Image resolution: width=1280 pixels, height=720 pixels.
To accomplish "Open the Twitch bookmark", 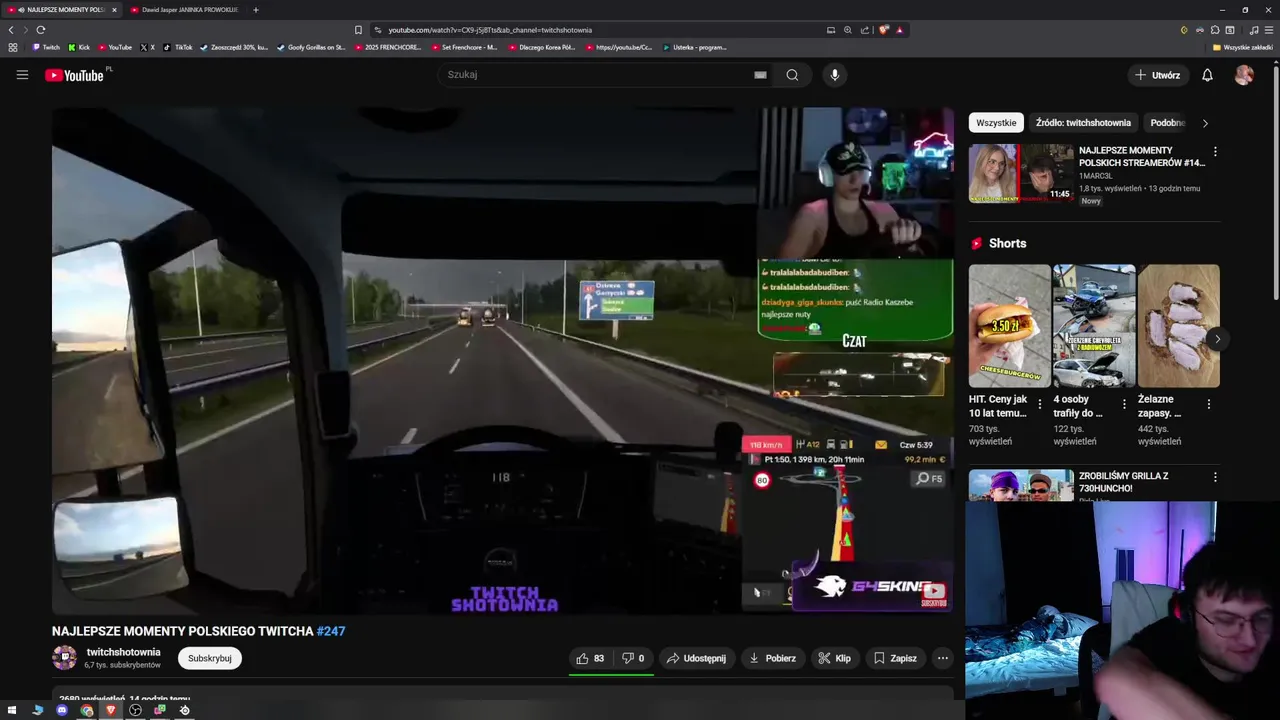I will 46,47.
